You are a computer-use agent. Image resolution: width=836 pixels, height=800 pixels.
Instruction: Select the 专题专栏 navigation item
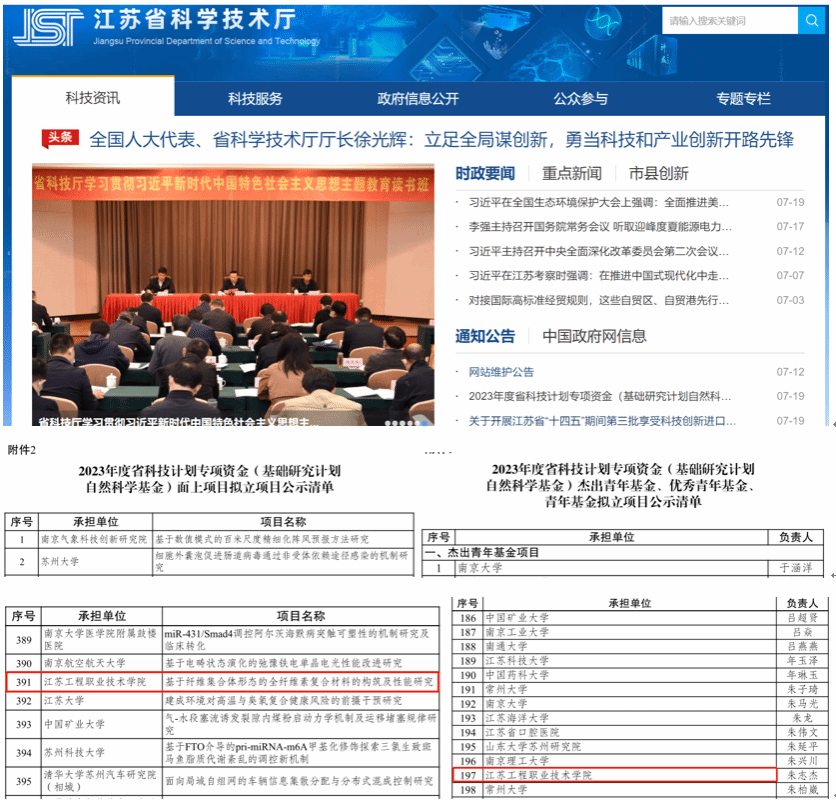[743, 98]
